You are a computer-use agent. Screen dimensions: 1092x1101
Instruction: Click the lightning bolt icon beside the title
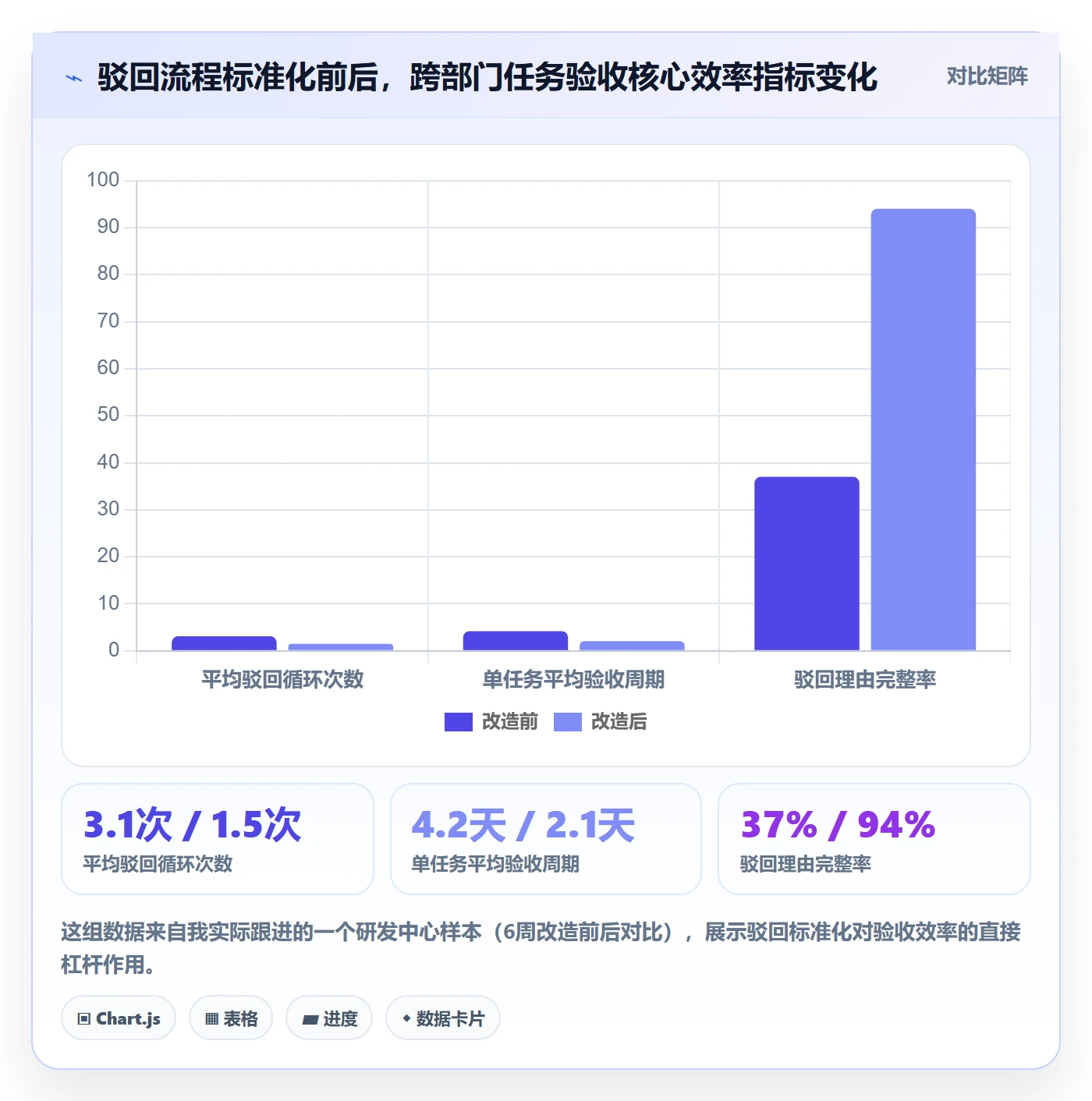74,78
